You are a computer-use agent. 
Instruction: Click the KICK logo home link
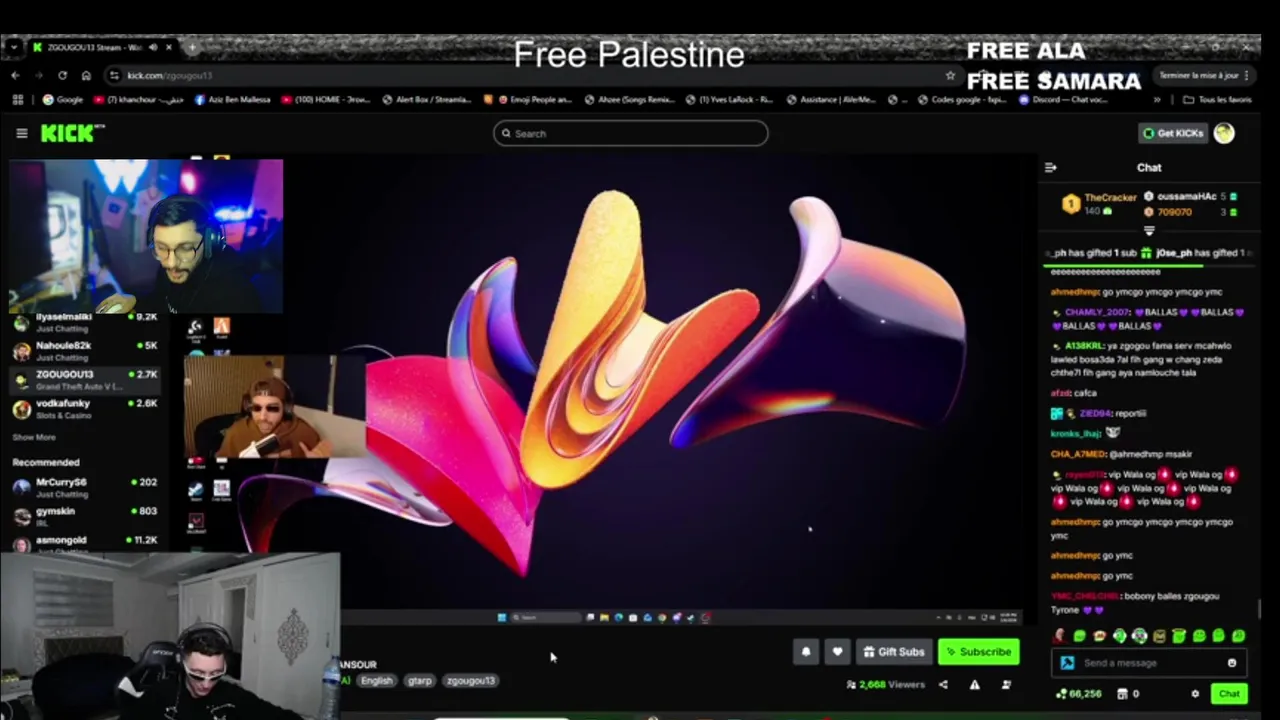(x=72, y=133)
